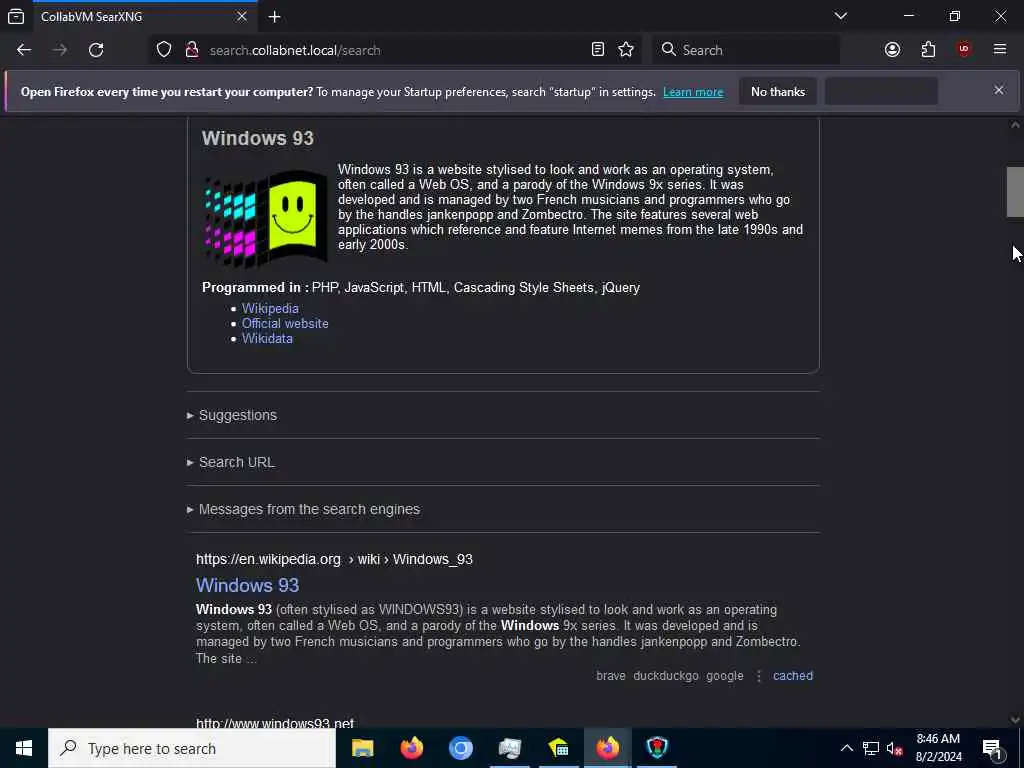Click the Firefox Search box
This screenshot has height=768, width=1024.
746,50
